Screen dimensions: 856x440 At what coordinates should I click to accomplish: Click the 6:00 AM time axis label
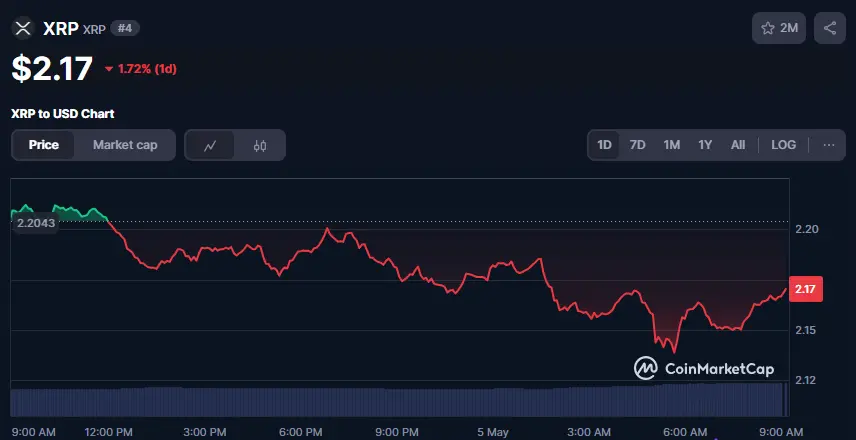[x=685, y=432]
